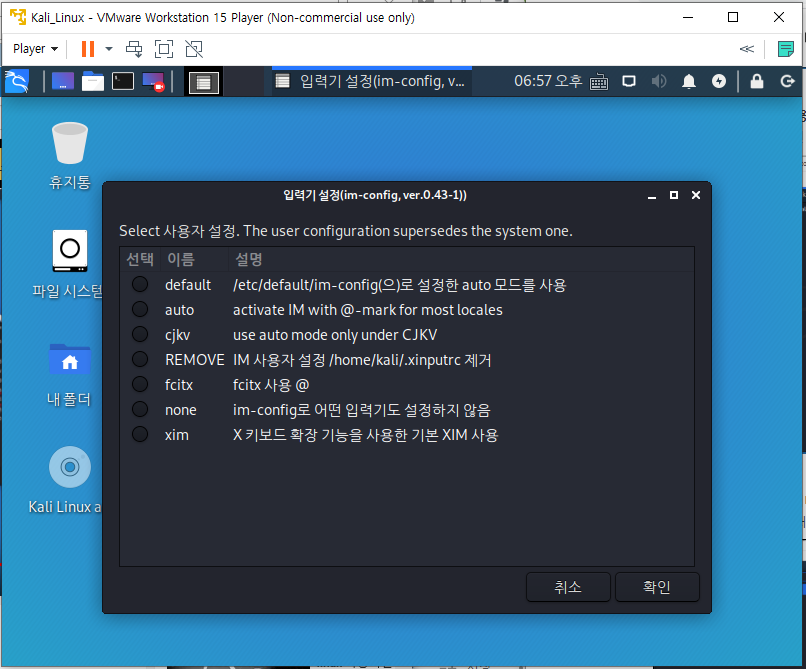Image resolution: width=806 pixels, height=669 pixels.
Task: Collapse the VMware toolbar with double chevron
Action: tap(746, 49)
